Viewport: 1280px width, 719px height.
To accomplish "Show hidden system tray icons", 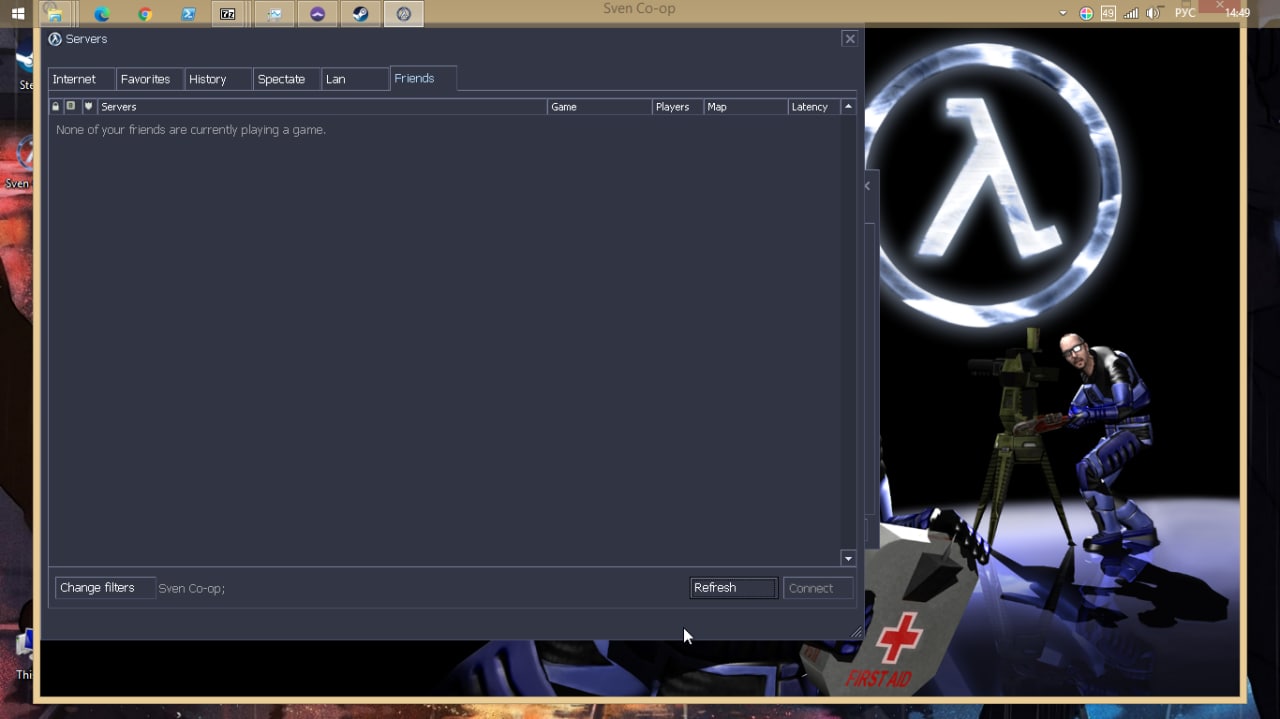I will click(x=1062, y=13).
